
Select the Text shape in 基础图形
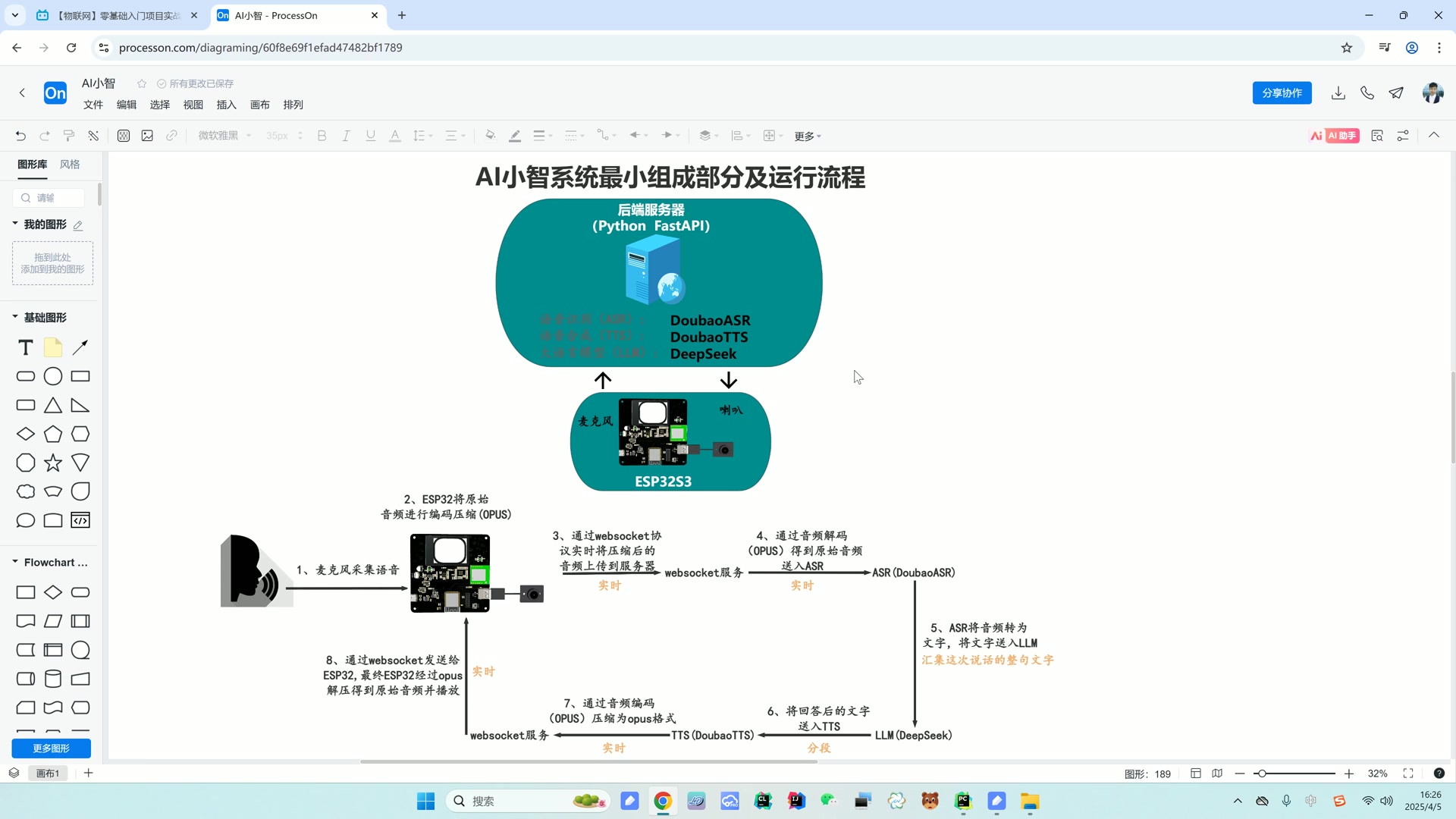pyautogui.click(x=26, y=347)
